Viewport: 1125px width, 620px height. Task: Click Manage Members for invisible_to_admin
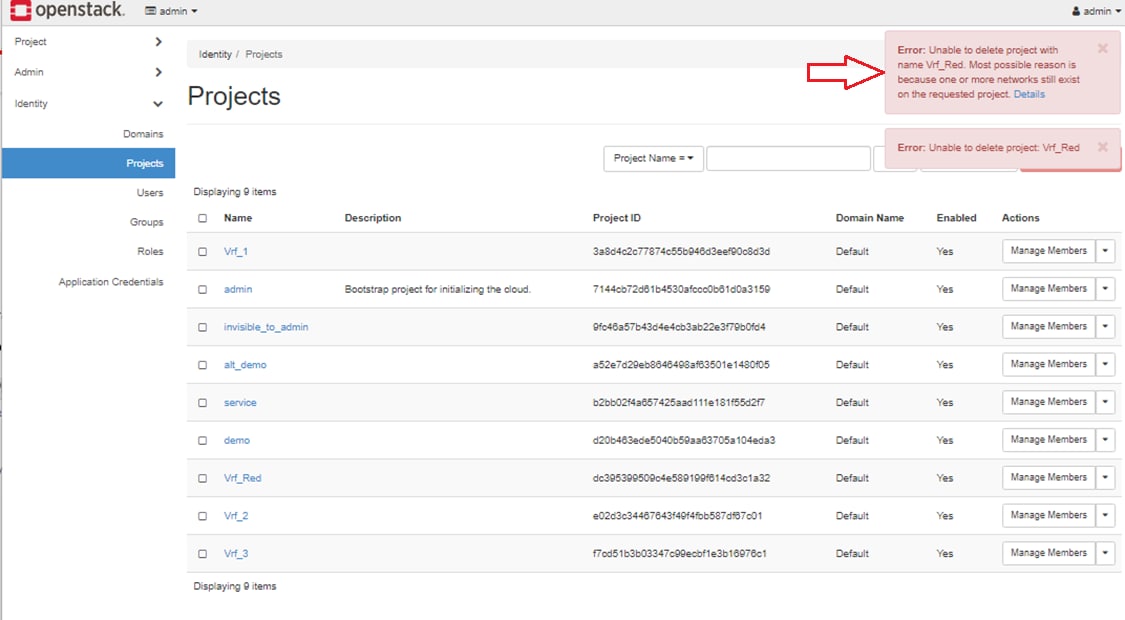1048,327
